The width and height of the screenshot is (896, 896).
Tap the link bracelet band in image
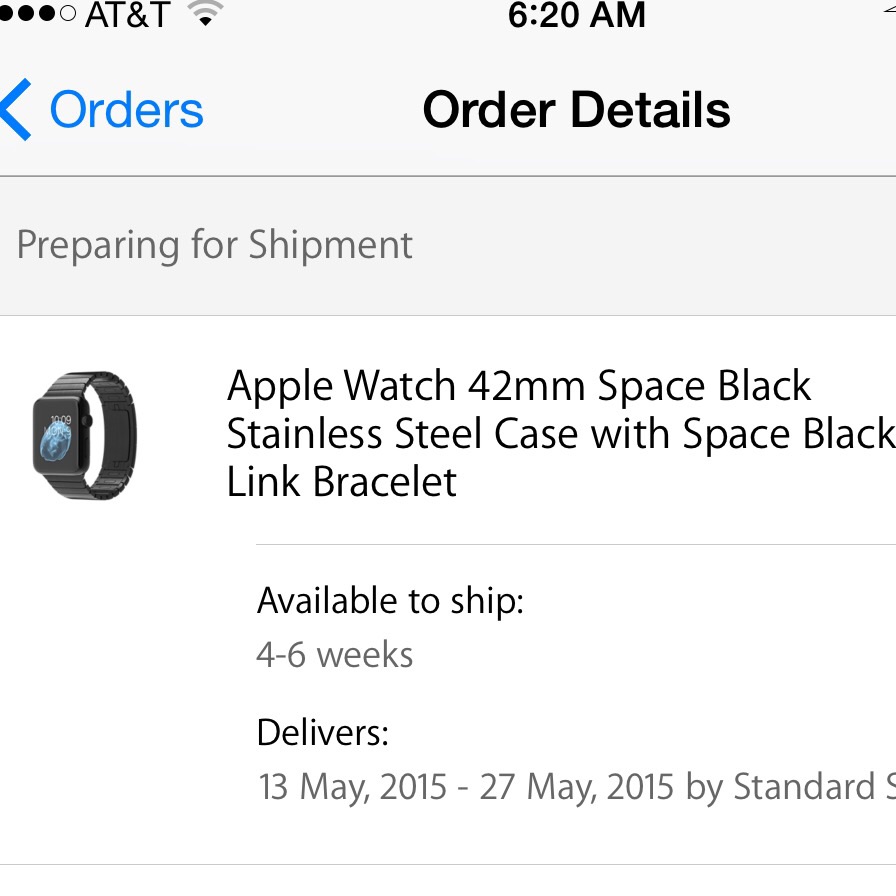click(113, 435)
